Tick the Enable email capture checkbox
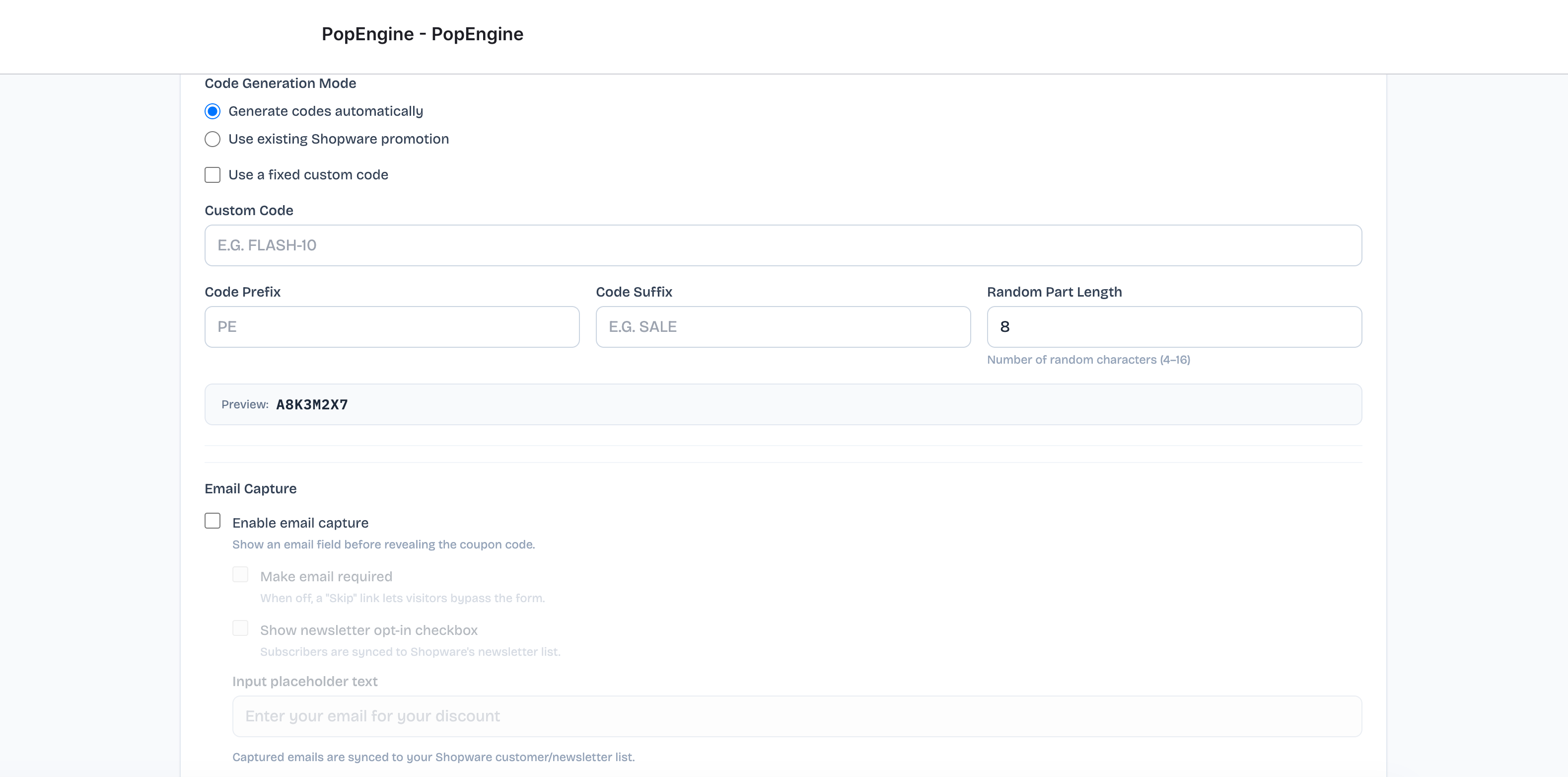The height and width of the screenshot is (777, 1568). click(213, 521)
